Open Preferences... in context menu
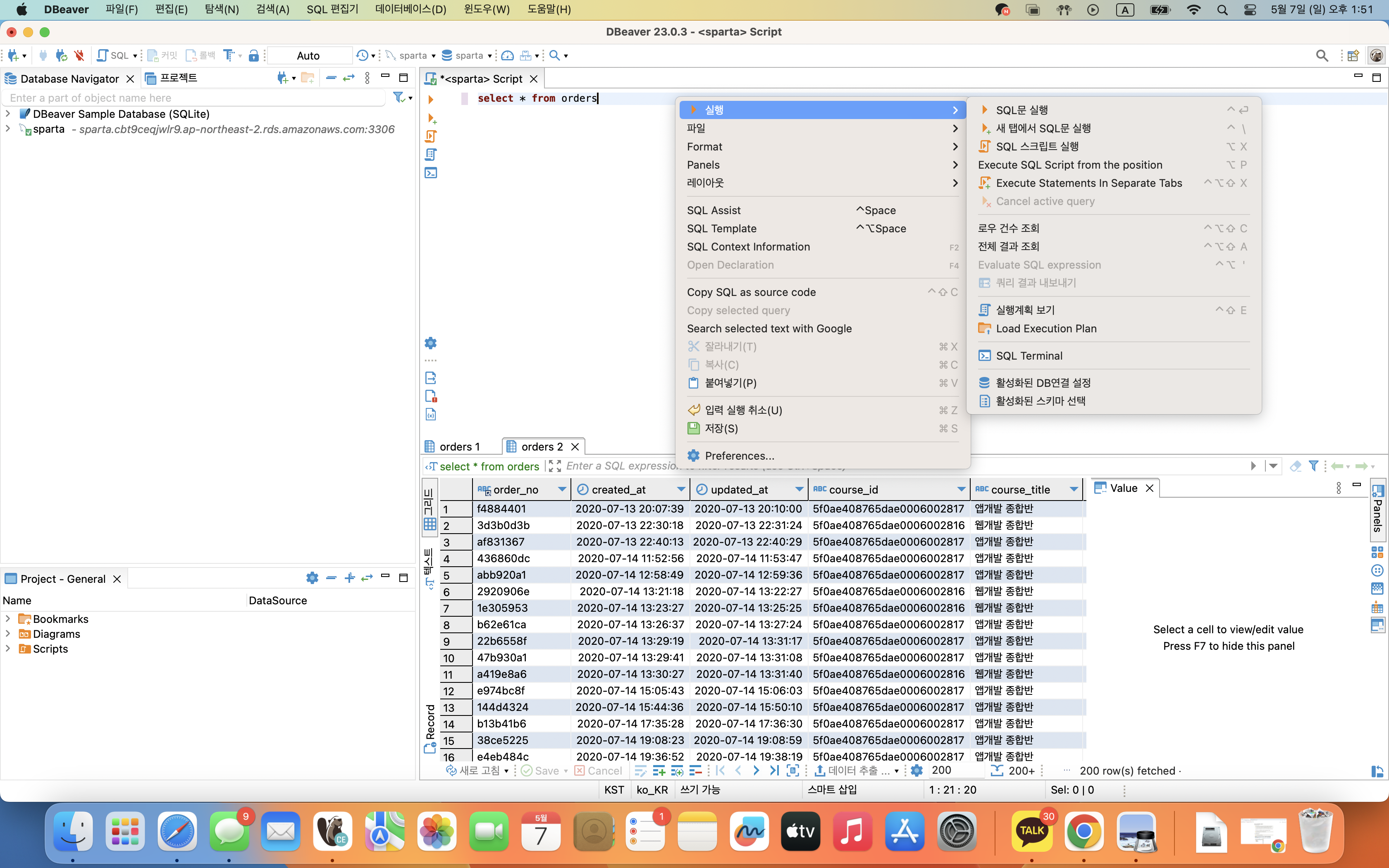The width and height of the screenshot is (1389, 868). click(x=823, y=456)
